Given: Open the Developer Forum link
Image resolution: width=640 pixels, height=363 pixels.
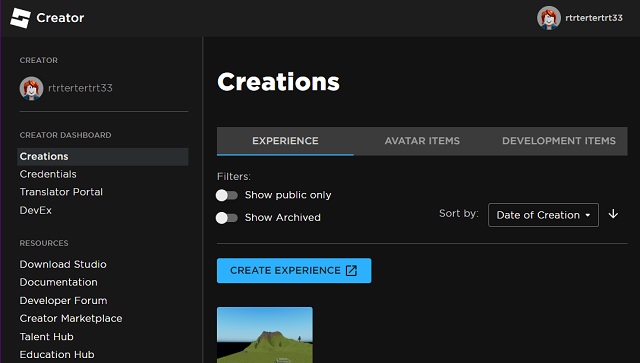Looking at the screenshot, I should [x=63, y=301].
